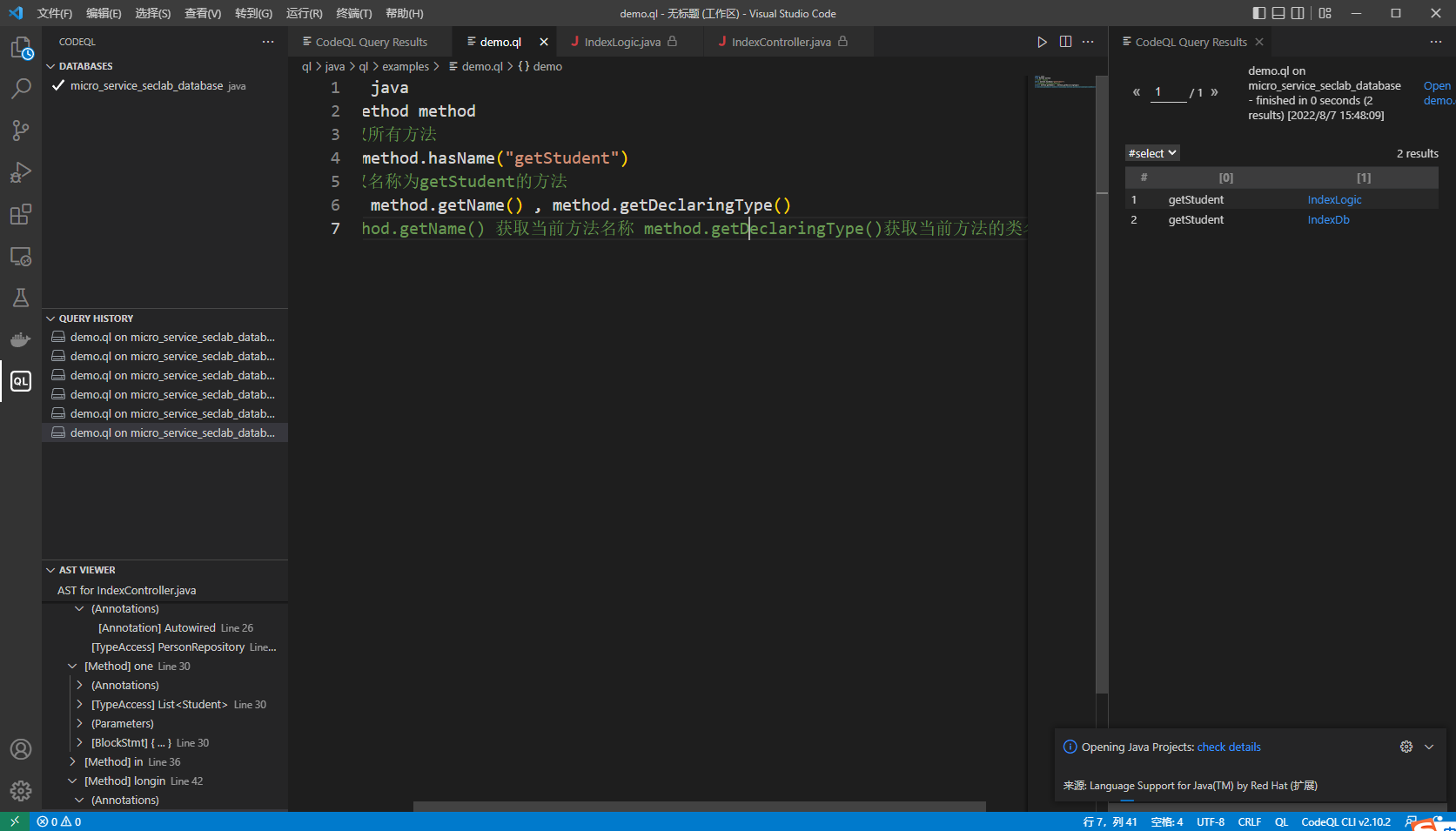This screenshot has width=1456, height=831.
Task: Click the check details link
Action: [1229, 747]
